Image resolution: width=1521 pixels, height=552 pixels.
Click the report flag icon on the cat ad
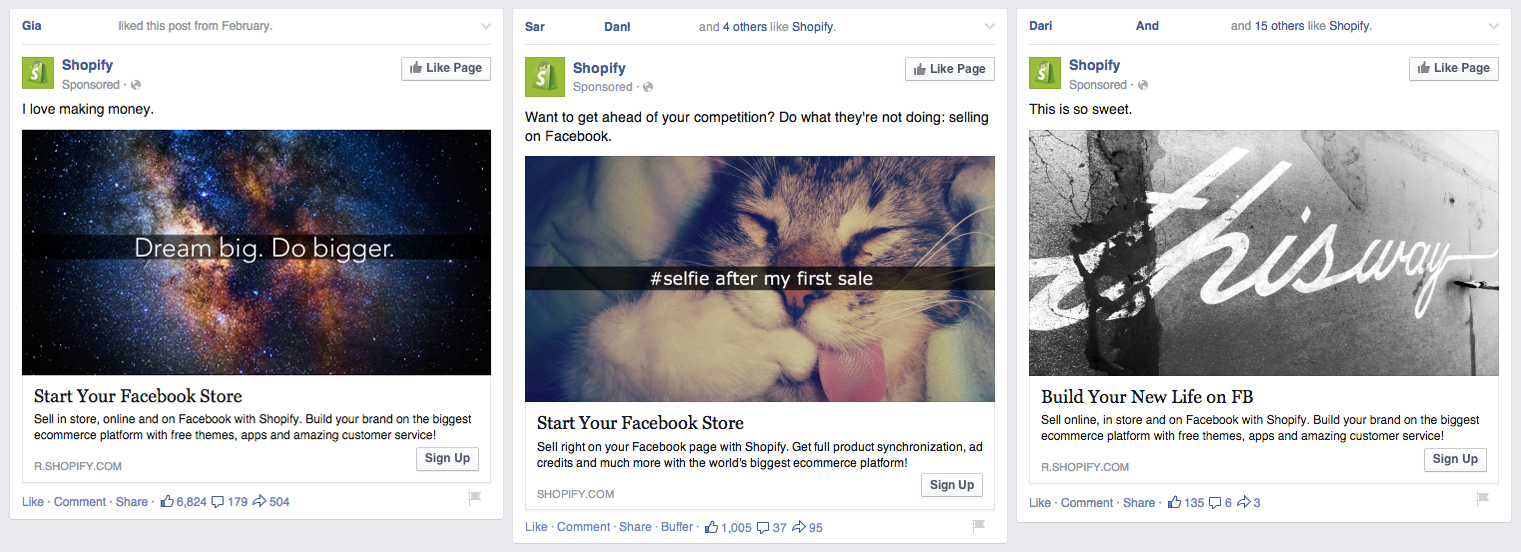coord(978,526)
